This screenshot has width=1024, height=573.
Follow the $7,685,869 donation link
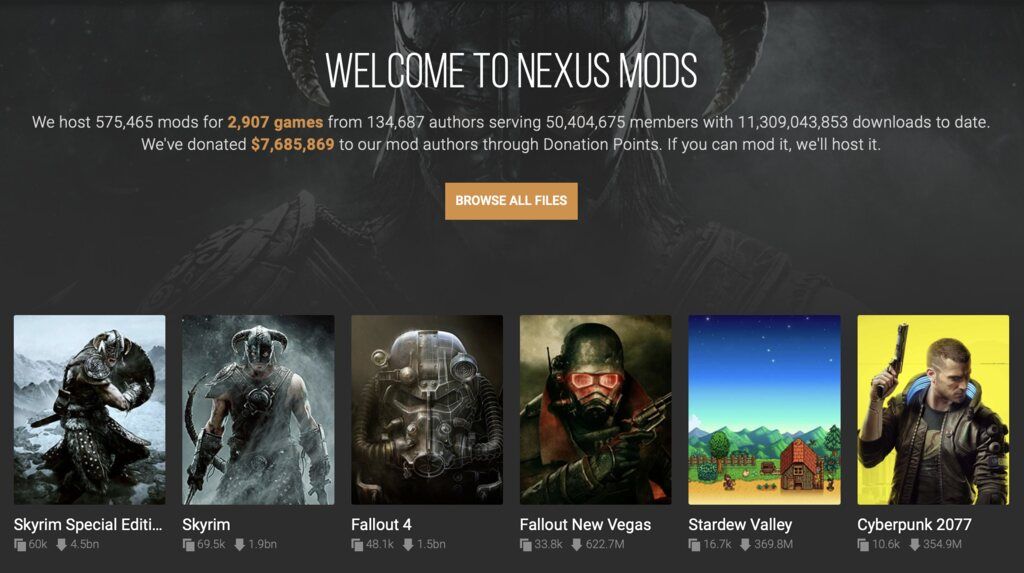point(293,144)
